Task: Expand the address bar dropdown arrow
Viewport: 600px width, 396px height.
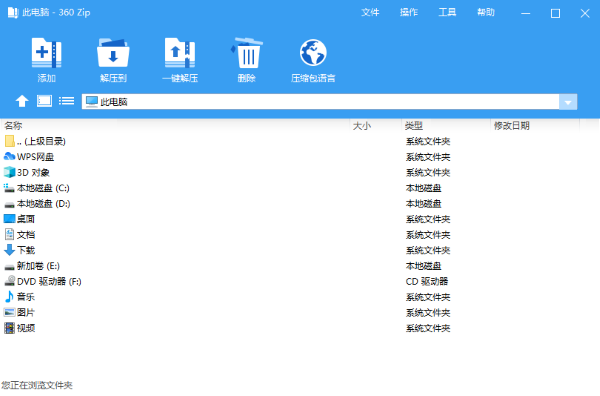Action: click(568, 102)
